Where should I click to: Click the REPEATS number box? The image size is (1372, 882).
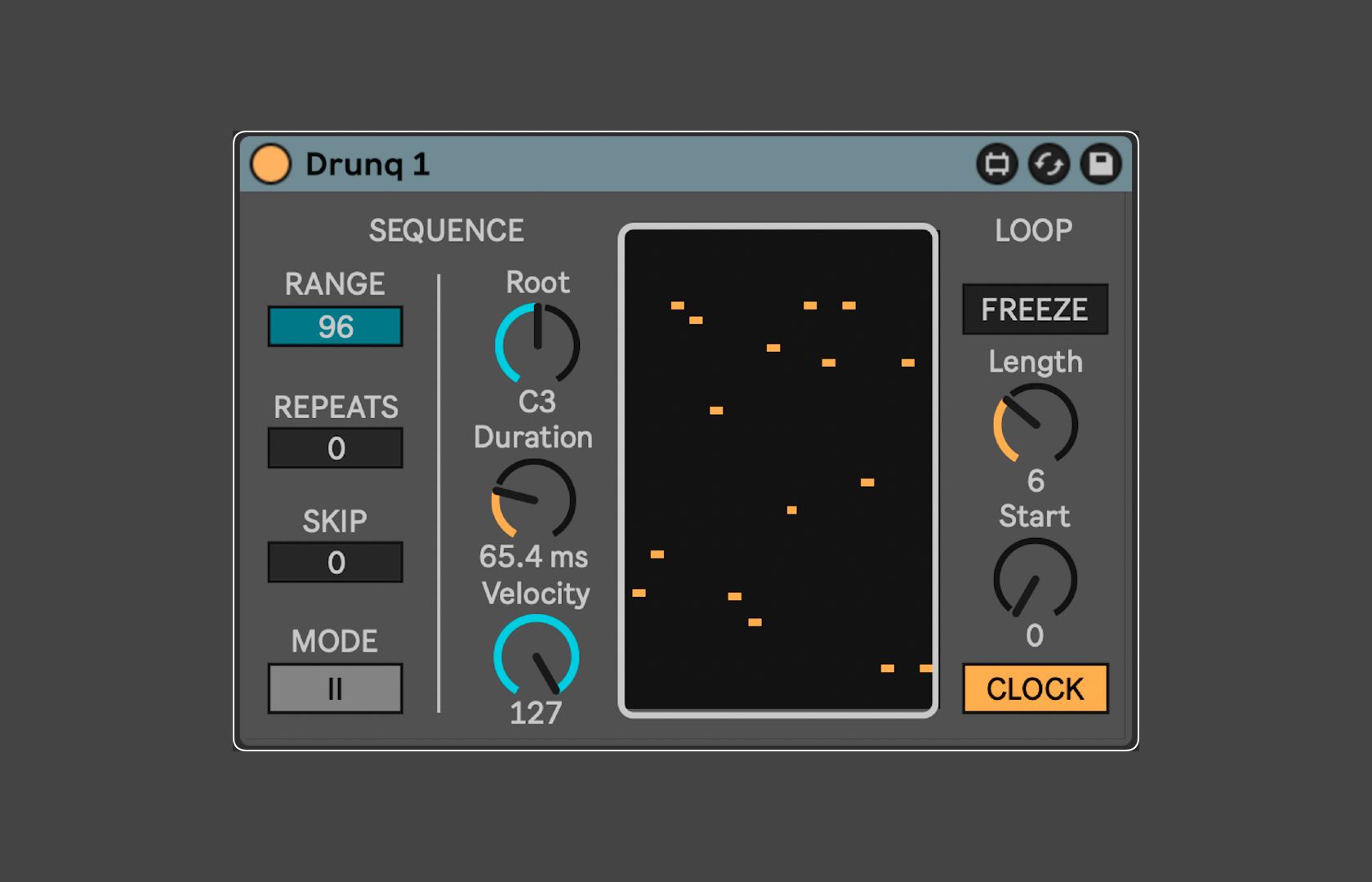[335, 448]
